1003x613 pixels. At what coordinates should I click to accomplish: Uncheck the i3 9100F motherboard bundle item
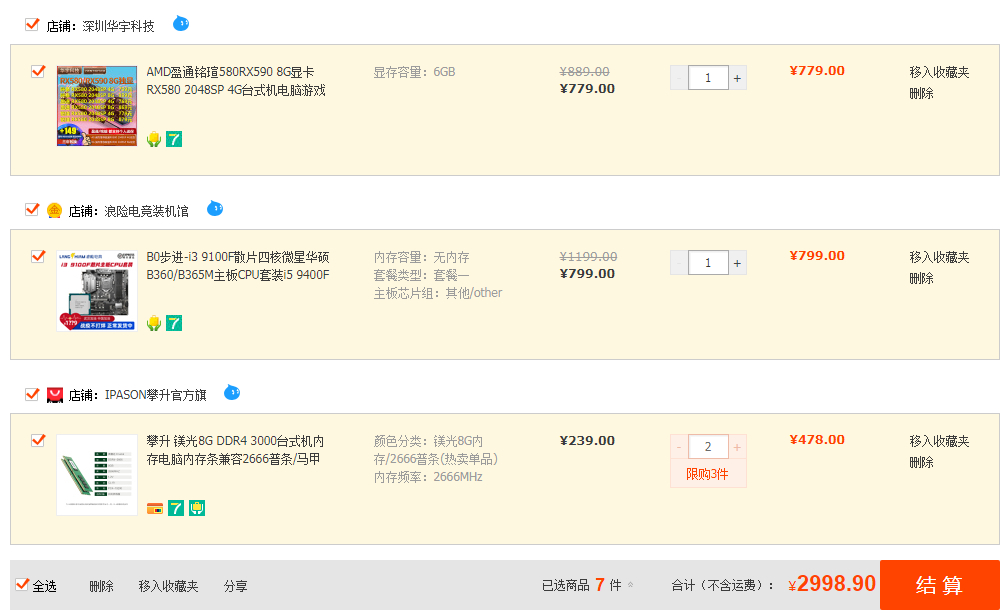click(38, 256)
